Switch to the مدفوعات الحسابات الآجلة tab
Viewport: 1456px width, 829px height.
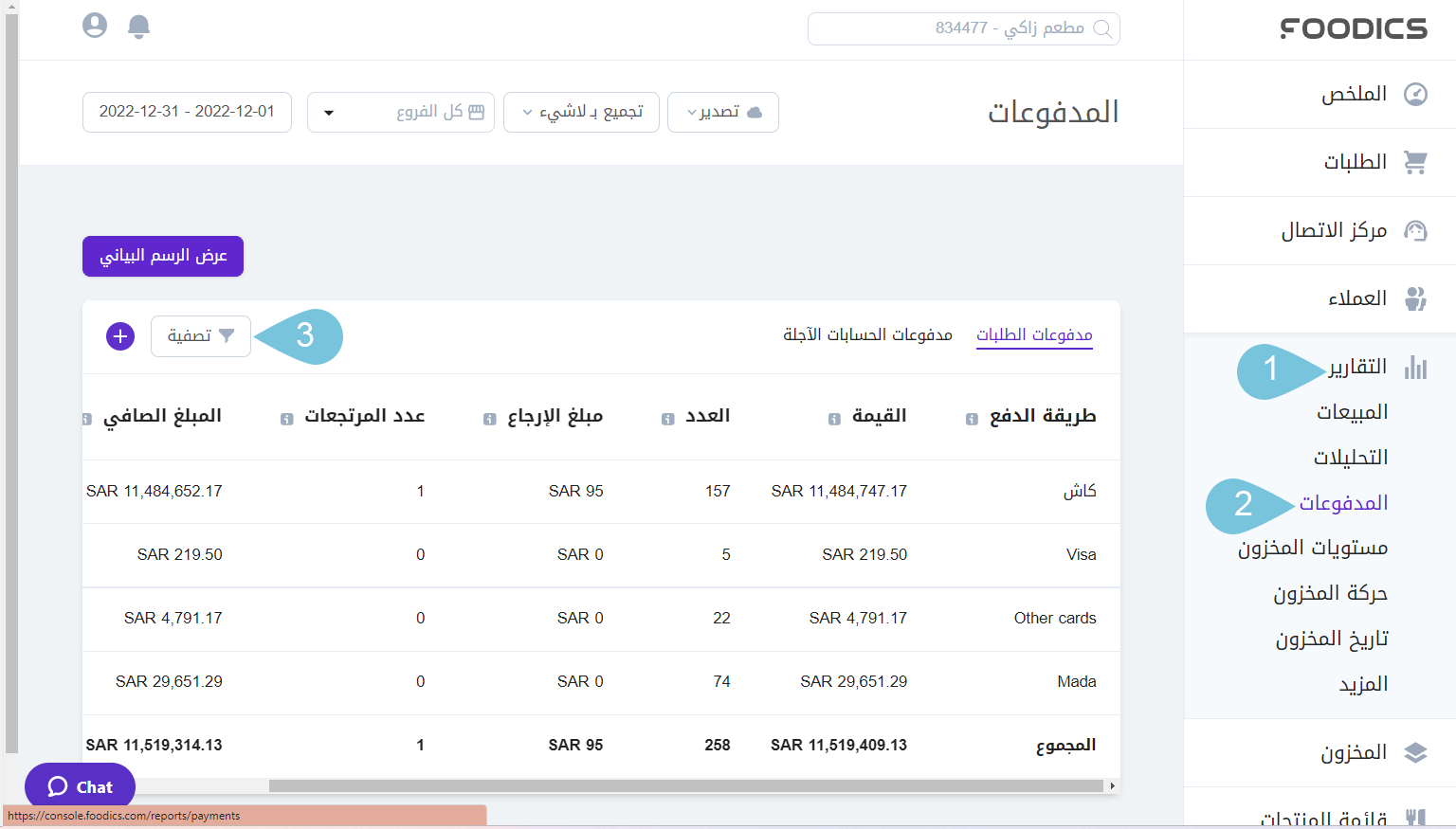pos(865,333)
